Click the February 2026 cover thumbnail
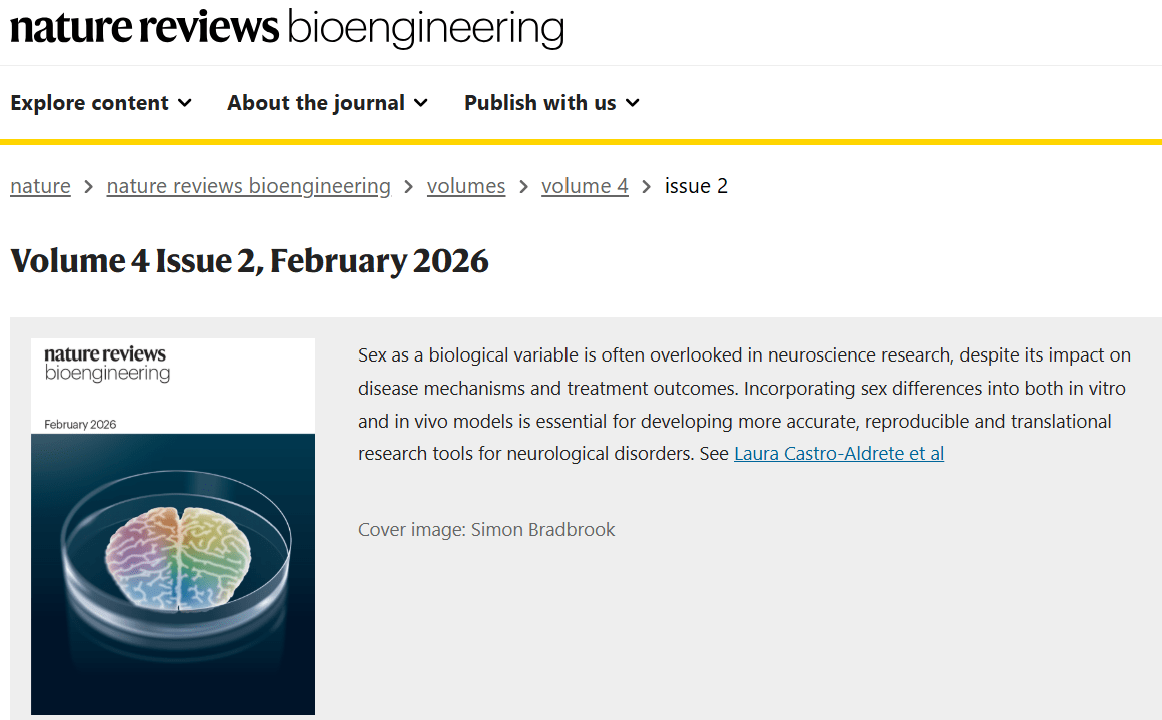This screenshot has height=720, width=1162. click(x=173, y=526)
